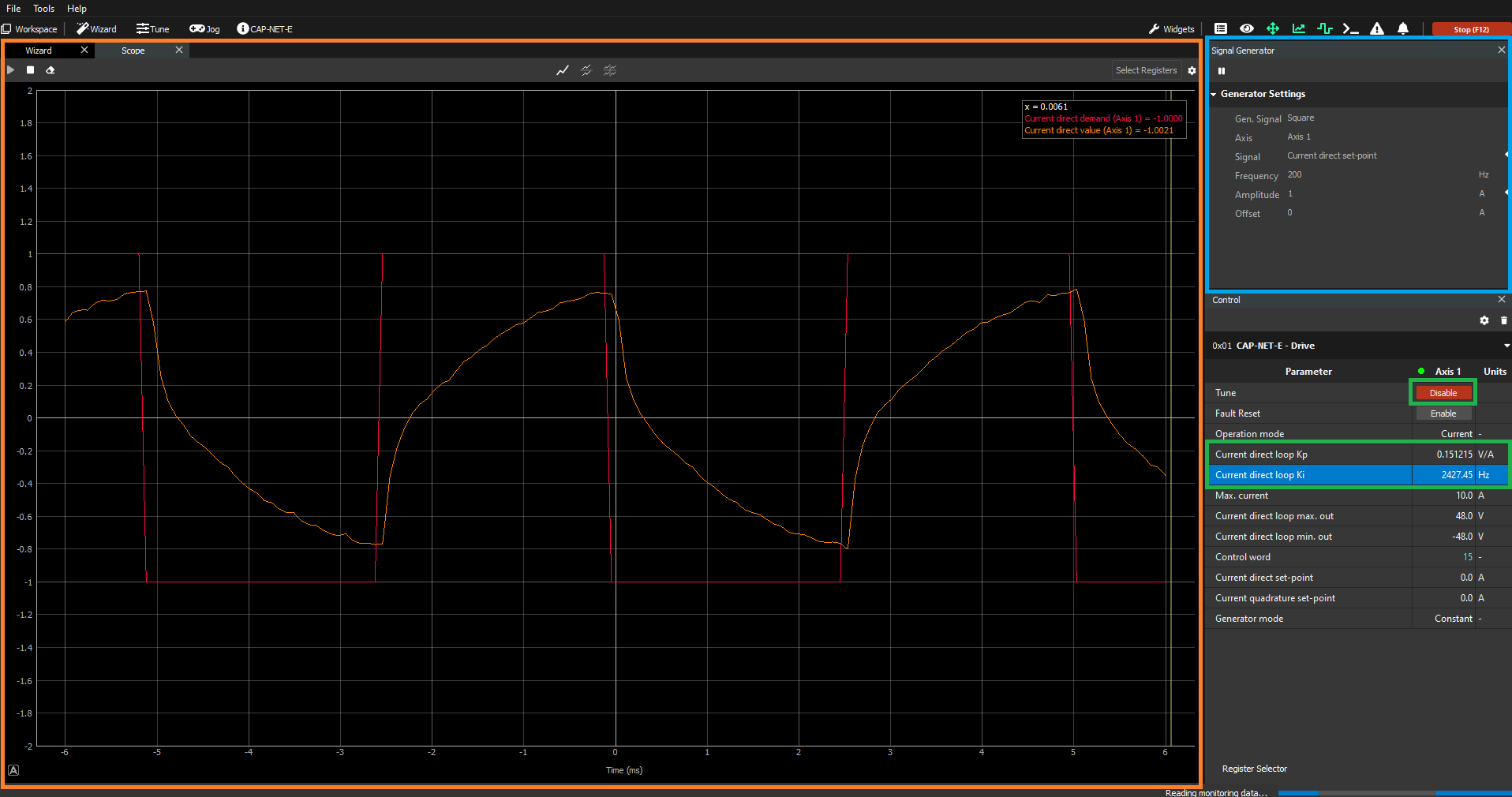Click the green four-arrow motion icon
This screenshot has height=797, width=1512.
click(1272, 28)
